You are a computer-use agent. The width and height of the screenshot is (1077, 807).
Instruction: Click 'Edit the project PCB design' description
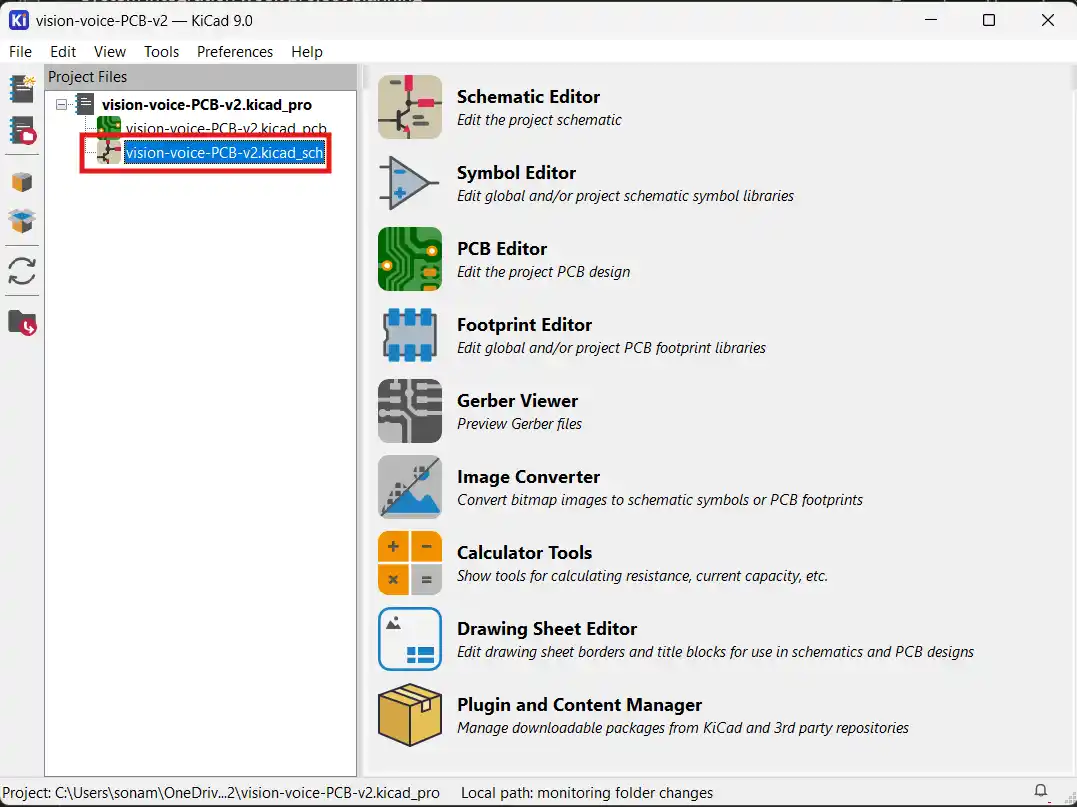pos(543,272)
